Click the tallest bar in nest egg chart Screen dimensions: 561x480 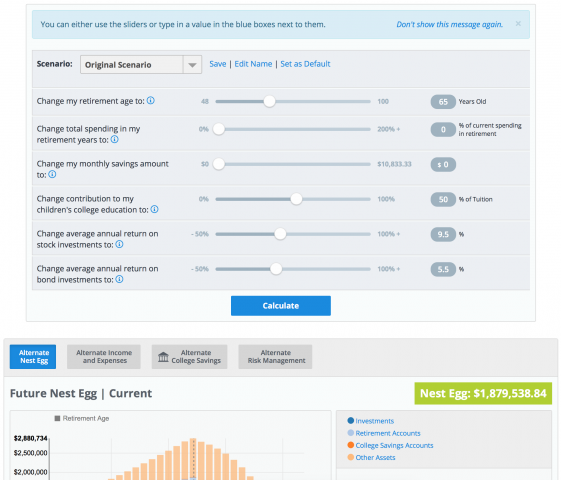click(x=193, y=459)
